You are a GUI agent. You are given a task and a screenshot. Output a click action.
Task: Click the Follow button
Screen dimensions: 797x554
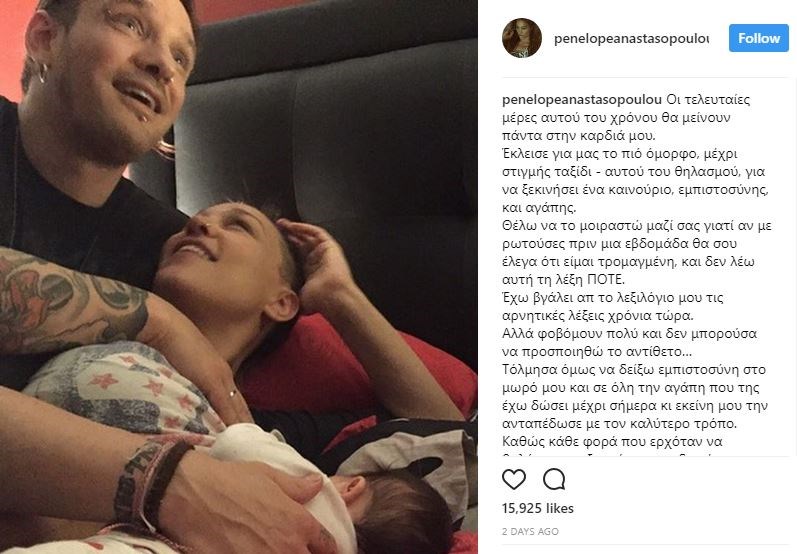(758, 38)
